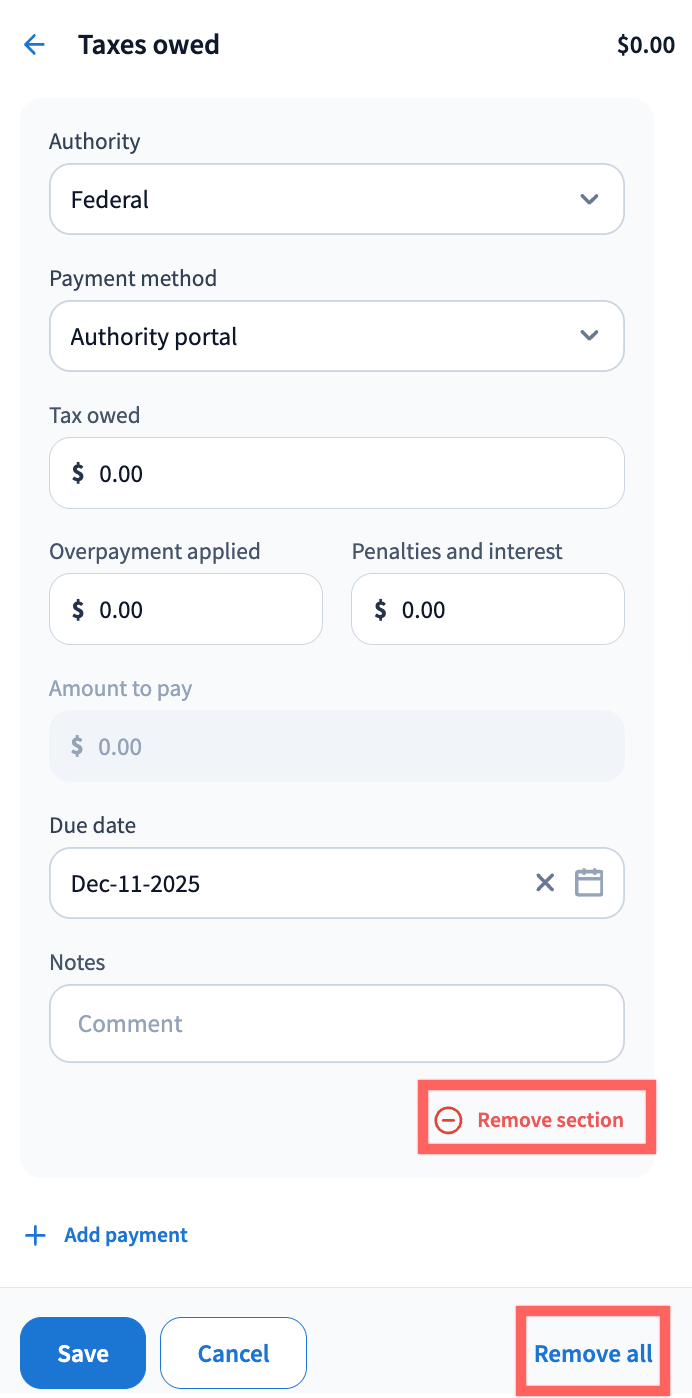Focus the Notes comment box
This screenshot has width=692, height=1398.
click(x=337, y=1024)
